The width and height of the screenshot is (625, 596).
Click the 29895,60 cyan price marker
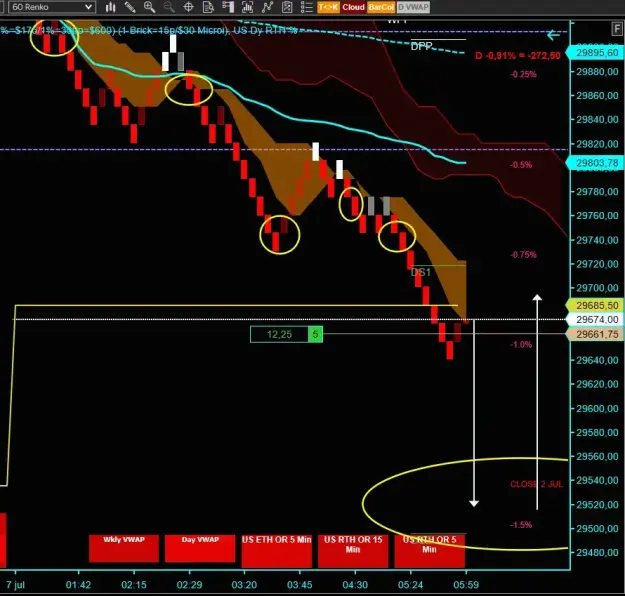(595, 53)
